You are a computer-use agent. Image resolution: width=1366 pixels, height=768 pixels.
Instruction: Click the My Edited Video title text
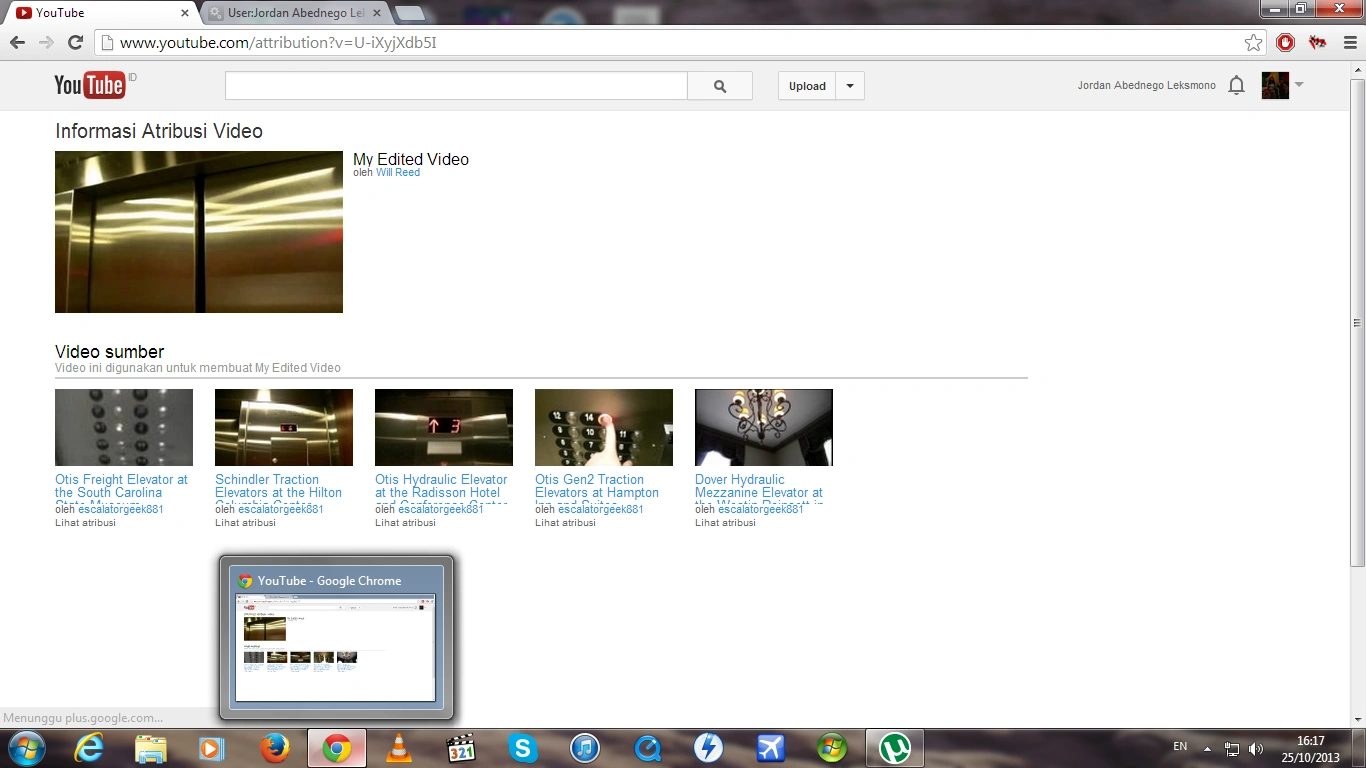pos(411,159)
